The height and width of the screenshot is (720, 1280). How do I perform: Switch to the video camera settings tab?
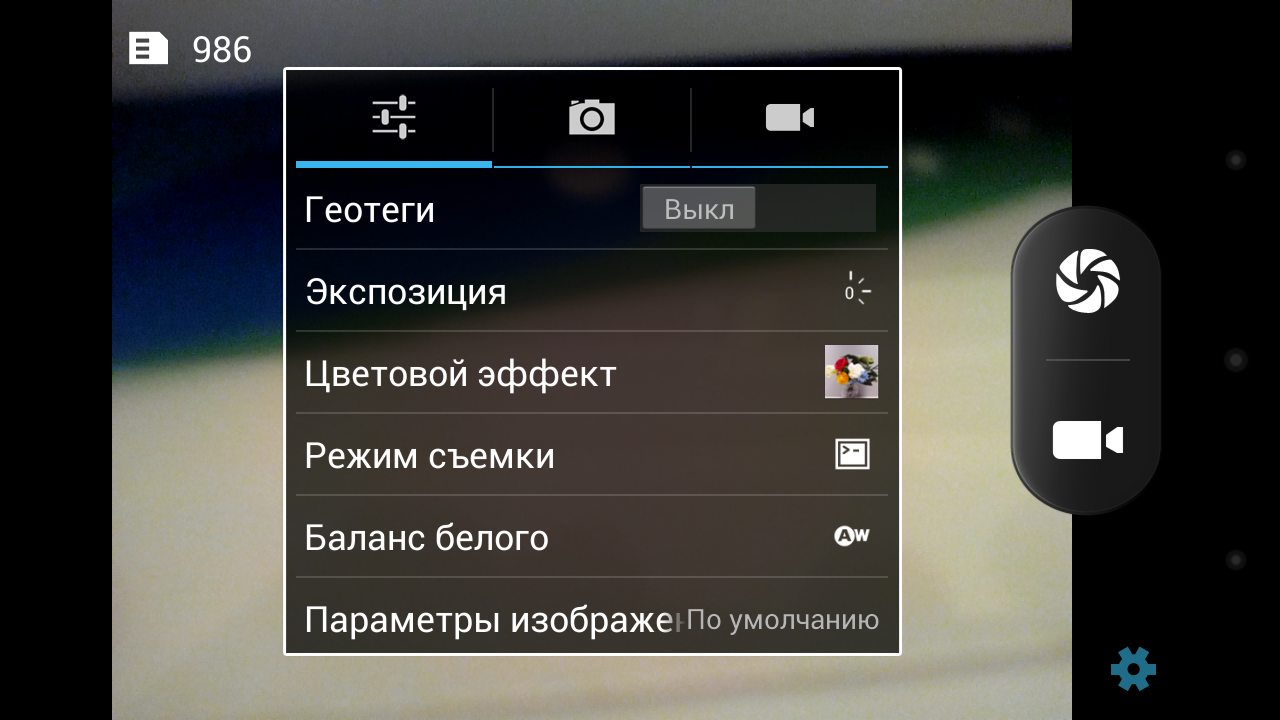point(790,118)
